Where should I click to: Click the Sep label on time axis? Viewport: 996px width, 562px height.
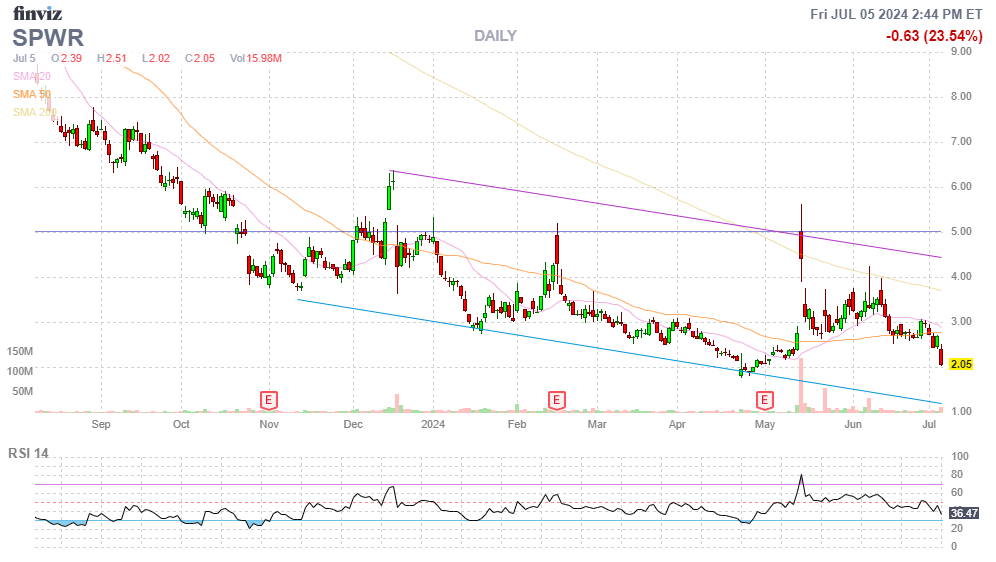(x=101, y=424)
